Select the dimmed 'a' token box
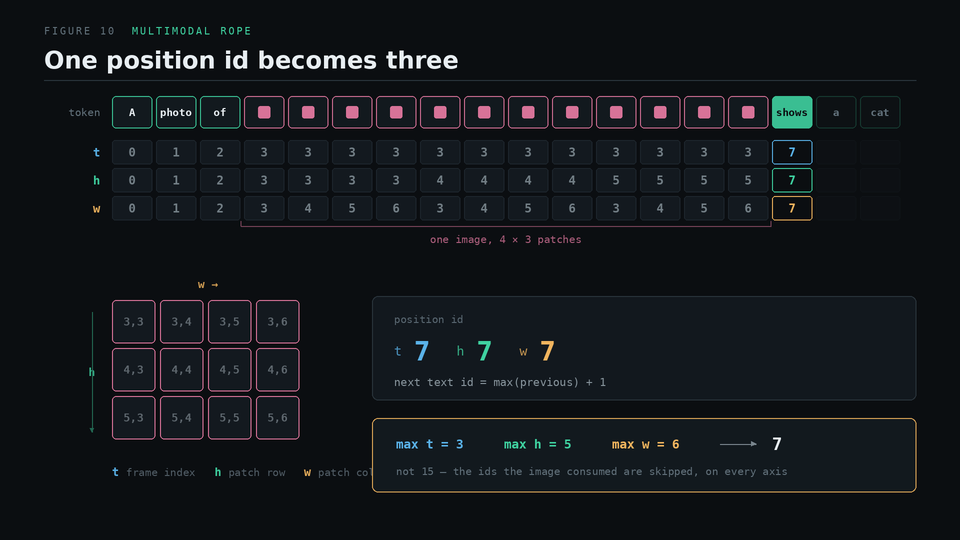Viewport: 960px width, 540px height. (x=836, y=112)
